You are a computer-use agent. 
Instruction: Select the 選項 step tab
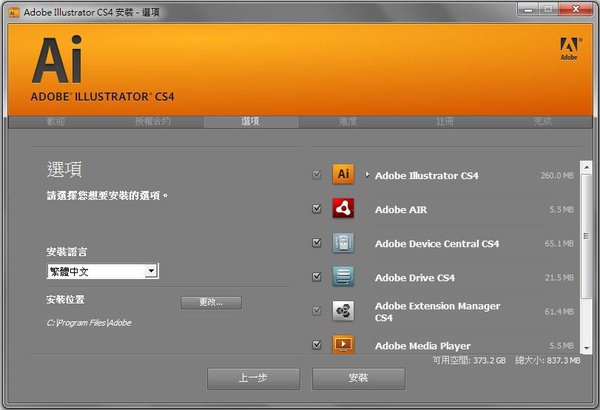click(x=250, y=121)
